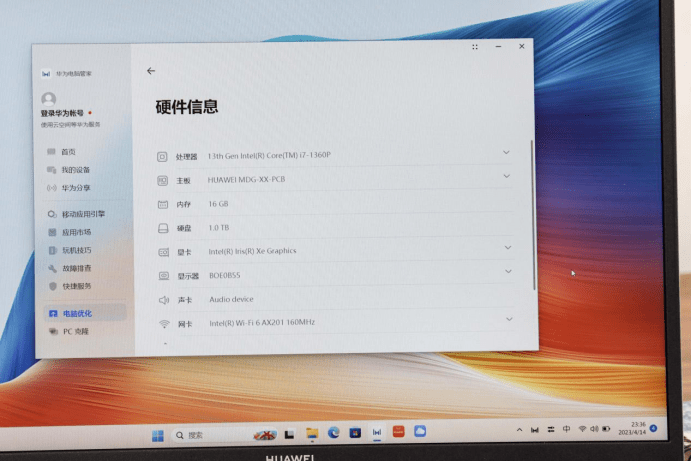The width and height of the screenshot is (692, 461).
Task: Open the red app icon on taskbar
Action: 399,431
